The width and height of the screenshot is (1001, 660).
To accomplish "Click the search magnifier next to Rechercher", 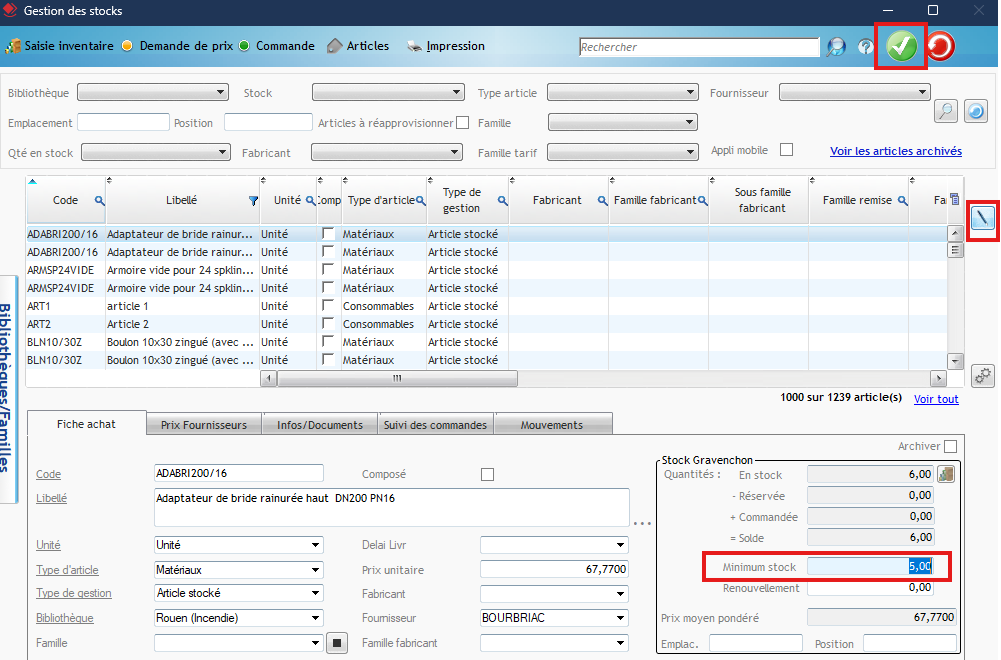I will [x=836, y=47].
